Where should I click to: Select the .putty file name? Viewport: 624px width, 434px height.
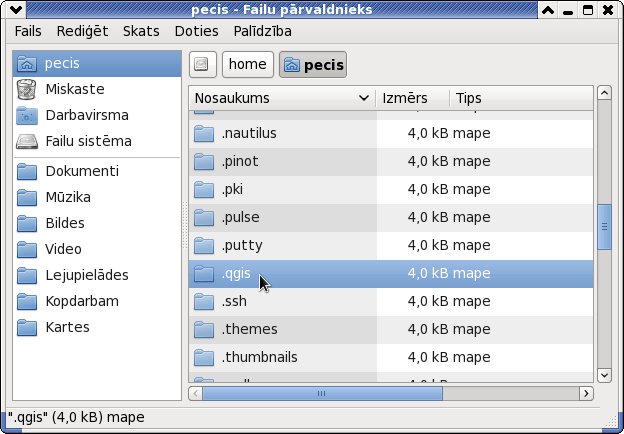[x=242, y=245]
